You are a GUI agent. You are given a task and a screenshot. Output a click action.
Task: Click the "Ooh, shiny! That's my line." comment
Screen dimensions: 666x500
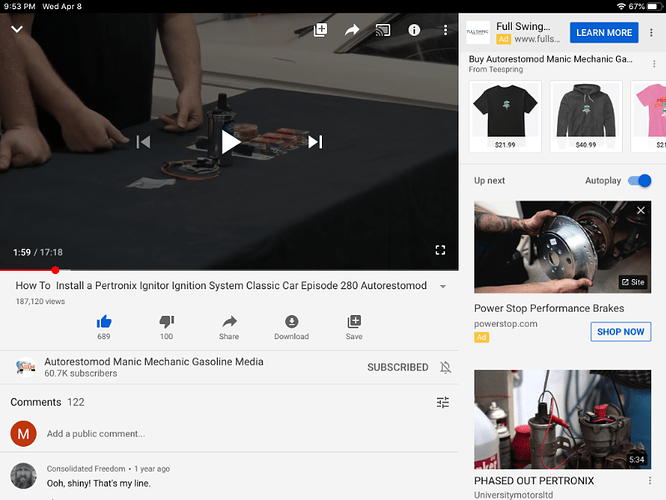[x=99, y=483]
